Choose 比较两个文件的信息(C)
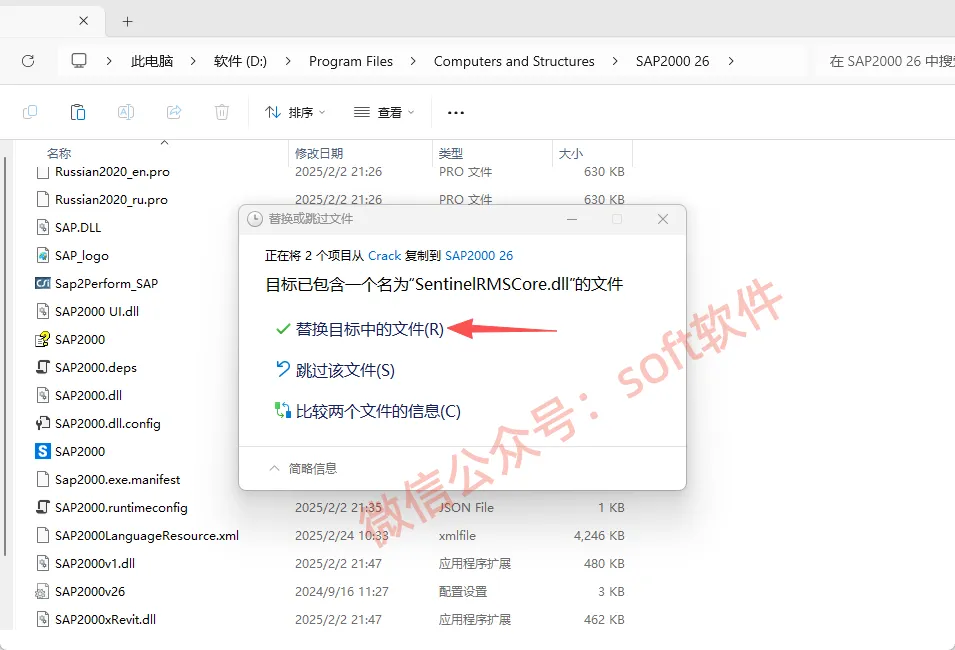Image resolution: width=955 pixels, height=650 pixels. [x=368, y=411]
